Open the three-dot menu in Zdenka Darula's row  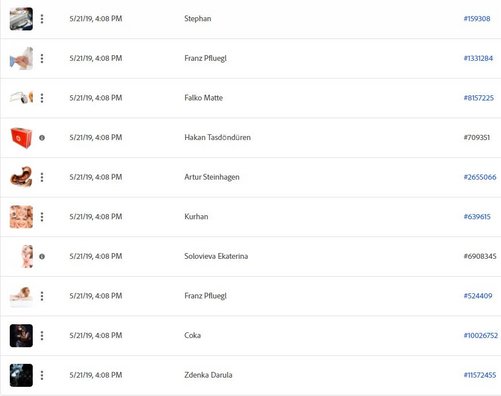click(x=42, y=375)
